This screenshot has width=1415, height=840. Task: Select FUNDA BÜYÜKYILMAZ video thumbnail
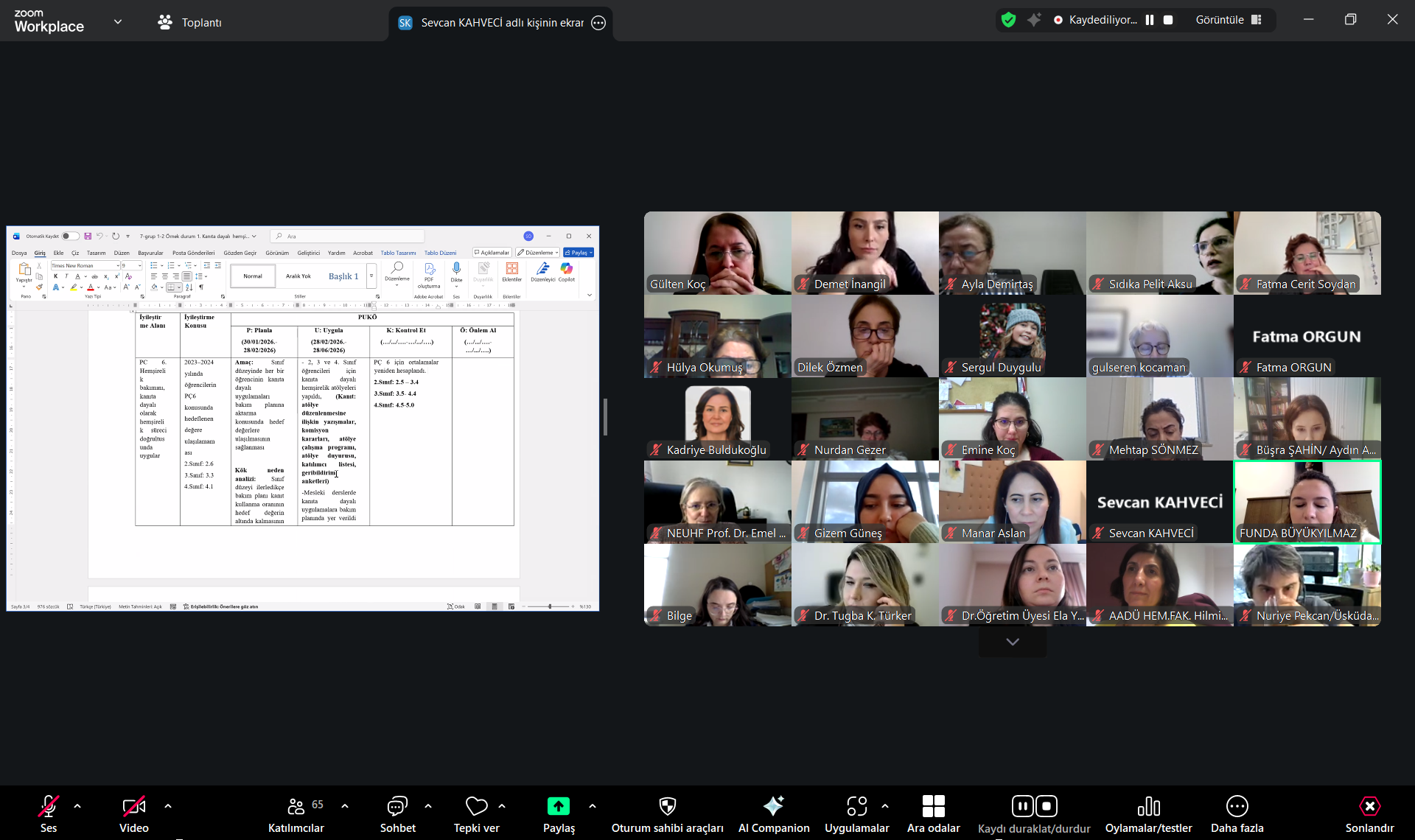coord(1307,501)
